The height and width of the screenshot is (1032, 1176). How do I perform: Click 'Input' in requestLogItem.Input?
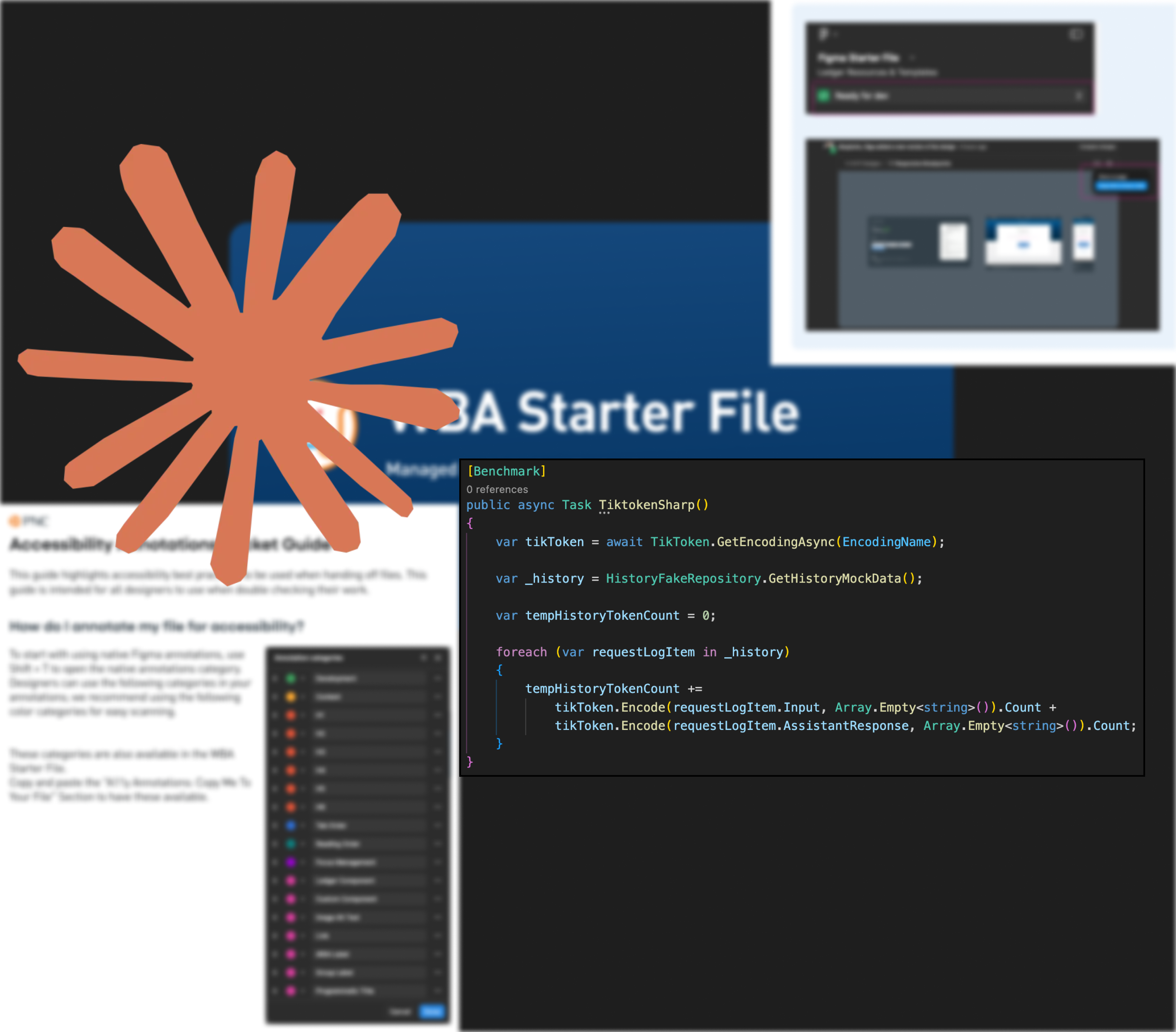coord(802,707)
